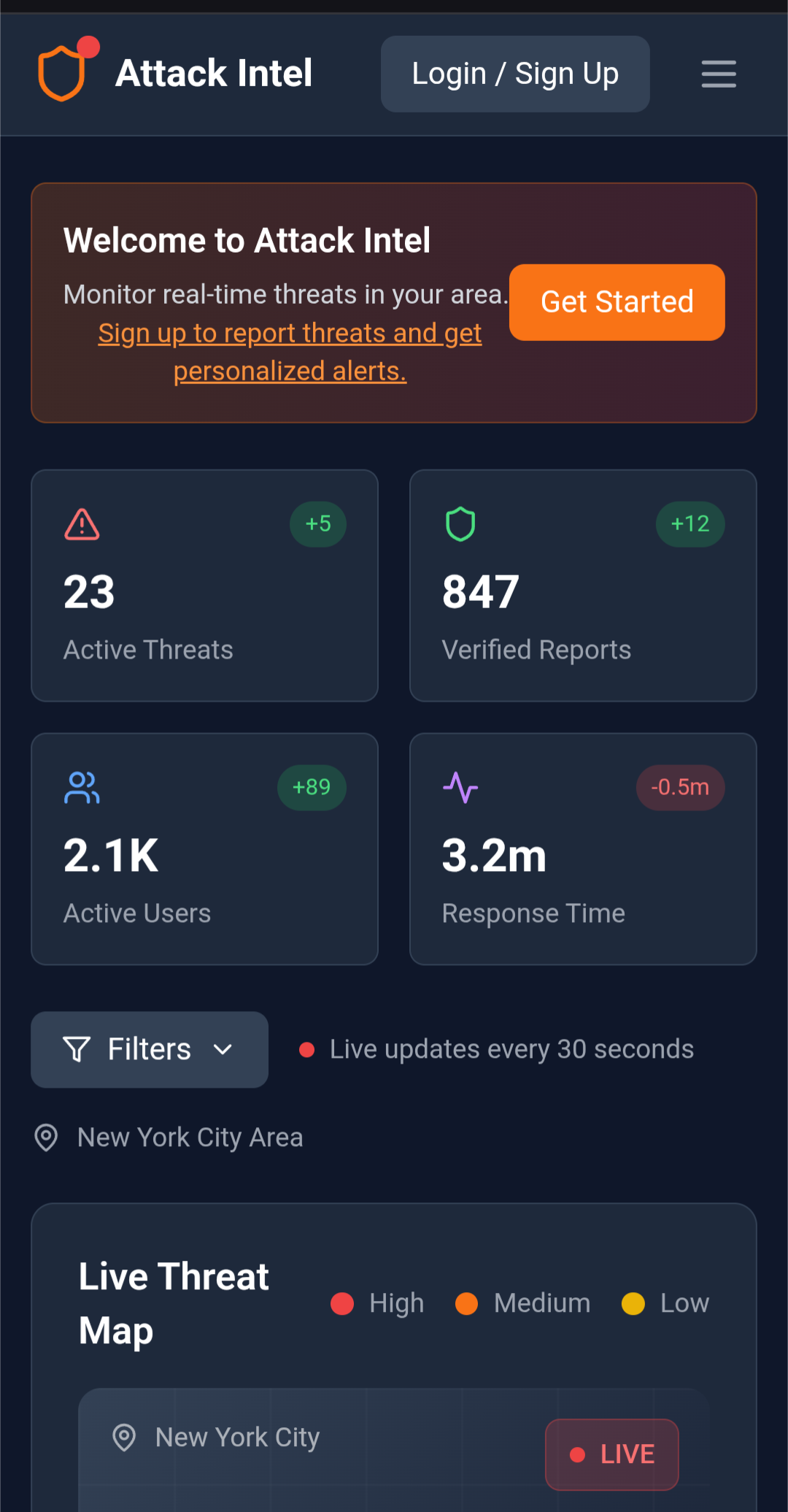
Task: Click the green shield icon on Verified Reports
Action: pyautogui.click(x=459, y=523)
